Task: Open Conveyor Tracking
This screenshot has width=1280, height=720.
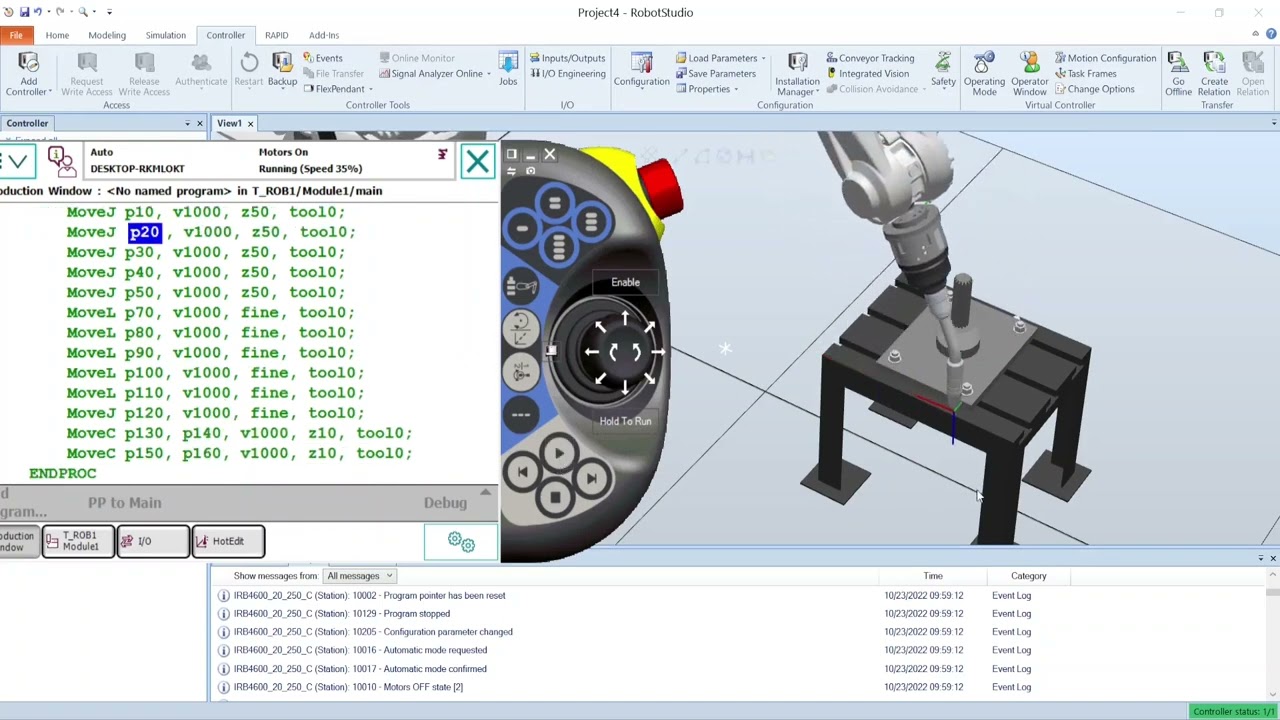Action: click(x=870, y=58)
